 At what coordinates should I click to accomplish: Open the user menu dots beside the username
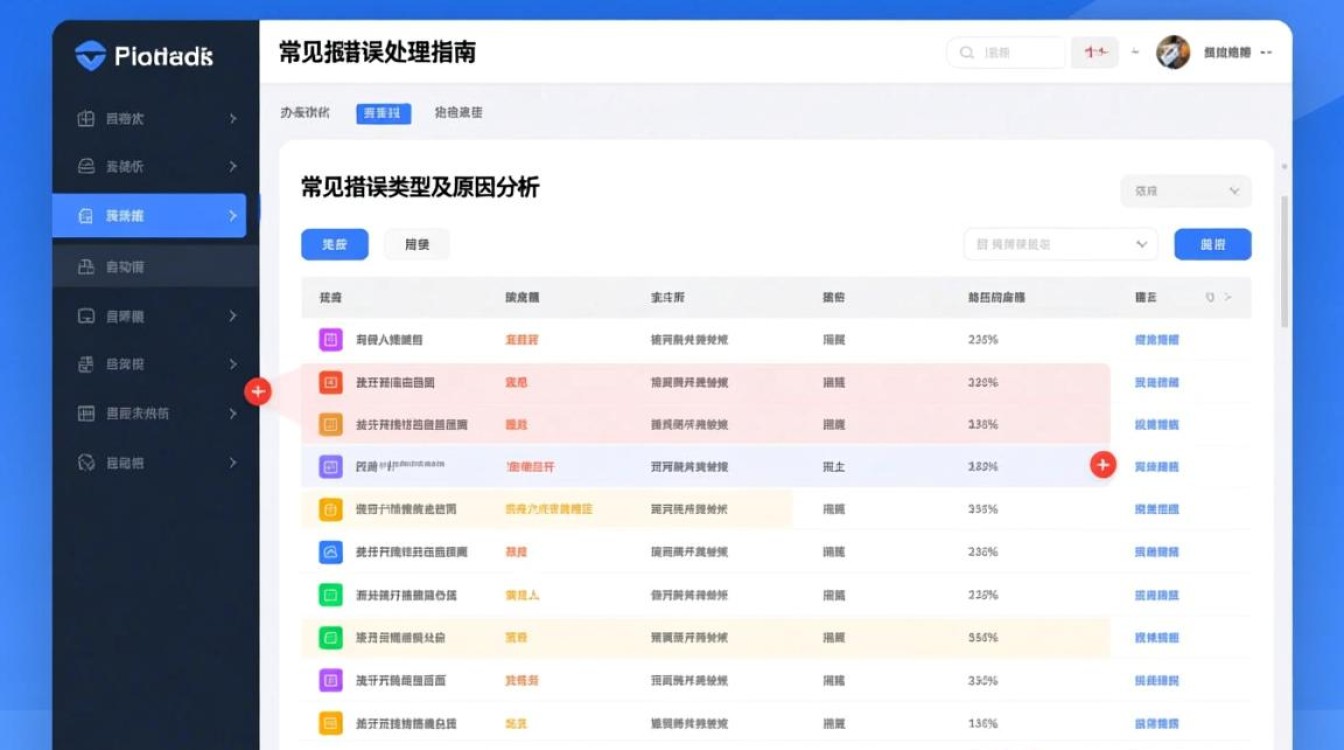(1267, 52)
